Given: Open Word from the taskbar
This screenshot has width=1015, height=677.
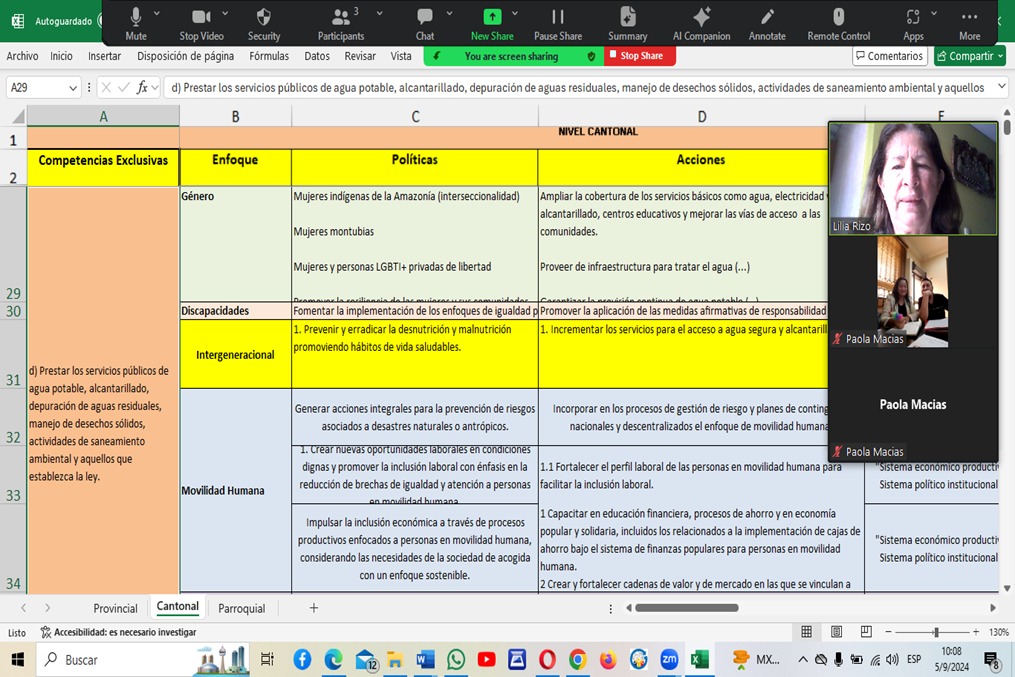Looking at the screenshot, I should click(x=425, y=660).
